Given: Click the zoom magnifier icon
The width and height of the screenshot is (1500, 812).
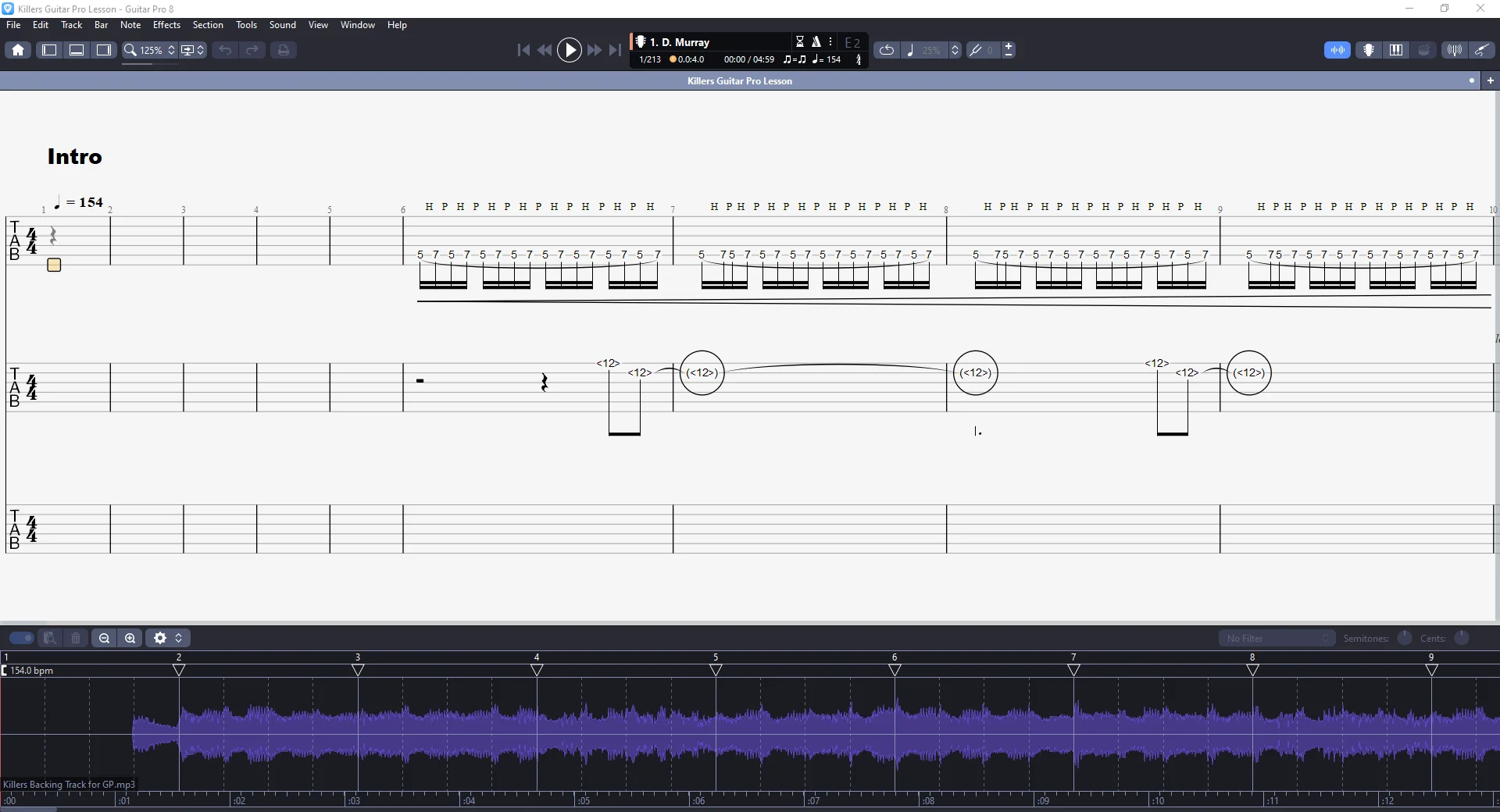Looking at the screenshot, I should coord(130,50).
